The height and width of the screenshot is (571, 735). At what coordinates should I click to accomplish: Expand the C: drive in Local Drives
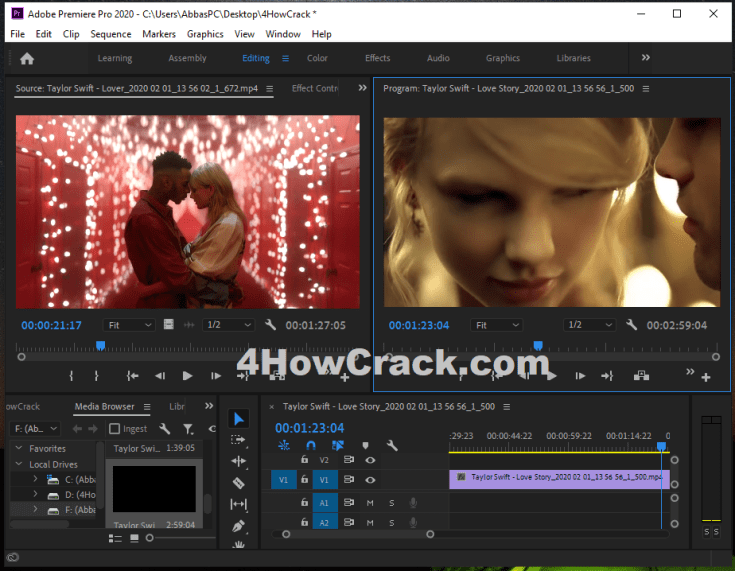pyautogui.click(x=36, y=479)
